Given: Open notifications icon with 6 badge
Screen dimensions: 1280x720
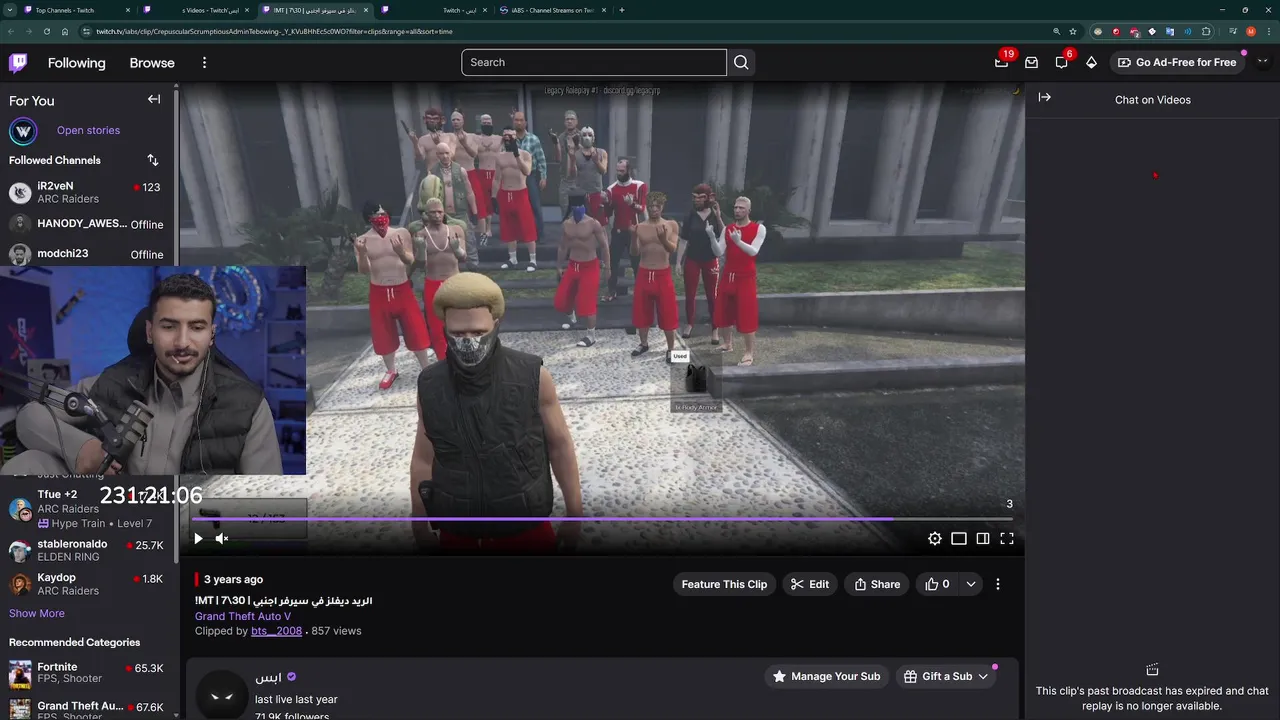Looking at the screenshot, I should pos(1062,62).
